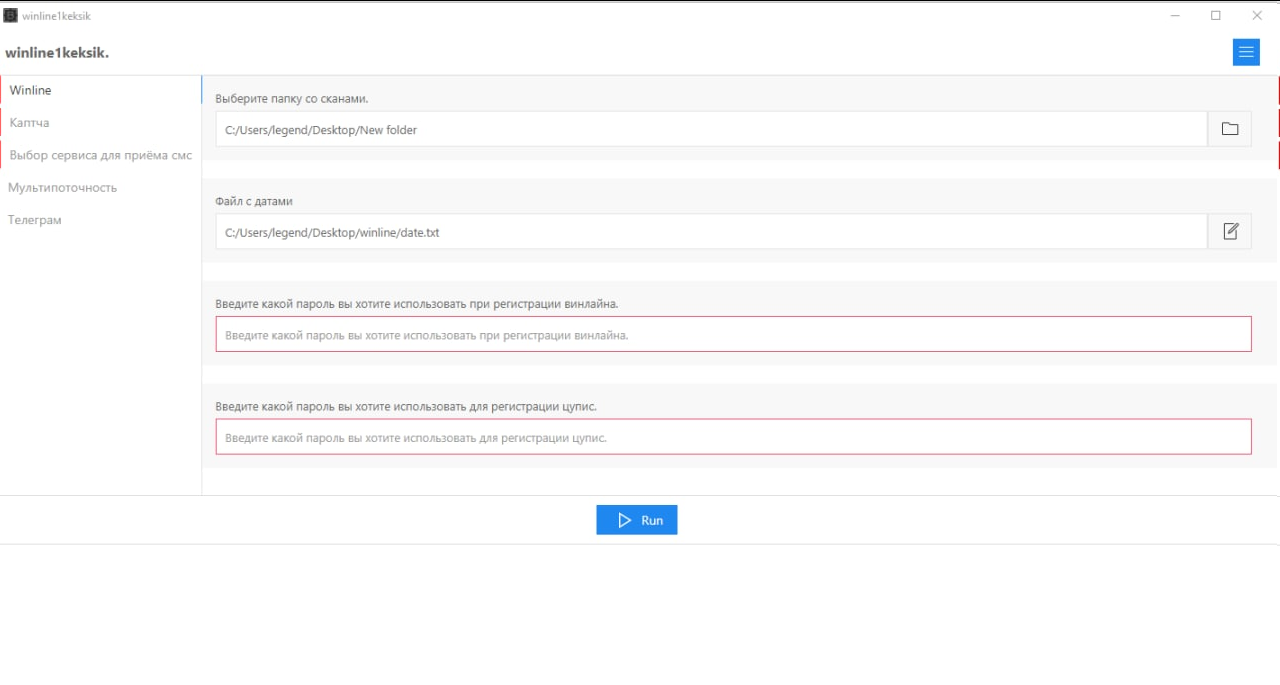Click the ЦУПИС registration password field

(x=734, y=437)
